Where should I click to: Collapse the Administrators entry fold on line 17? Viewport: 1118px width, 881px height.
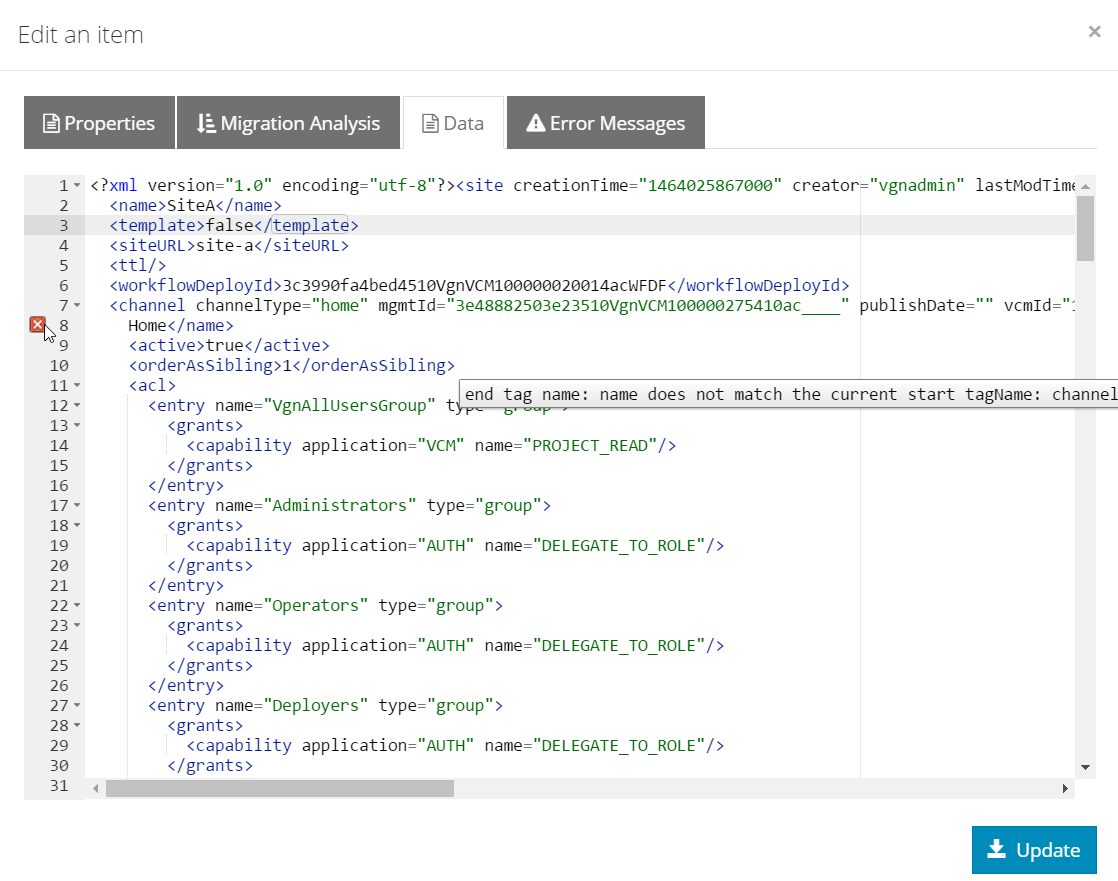pos(77,505)
